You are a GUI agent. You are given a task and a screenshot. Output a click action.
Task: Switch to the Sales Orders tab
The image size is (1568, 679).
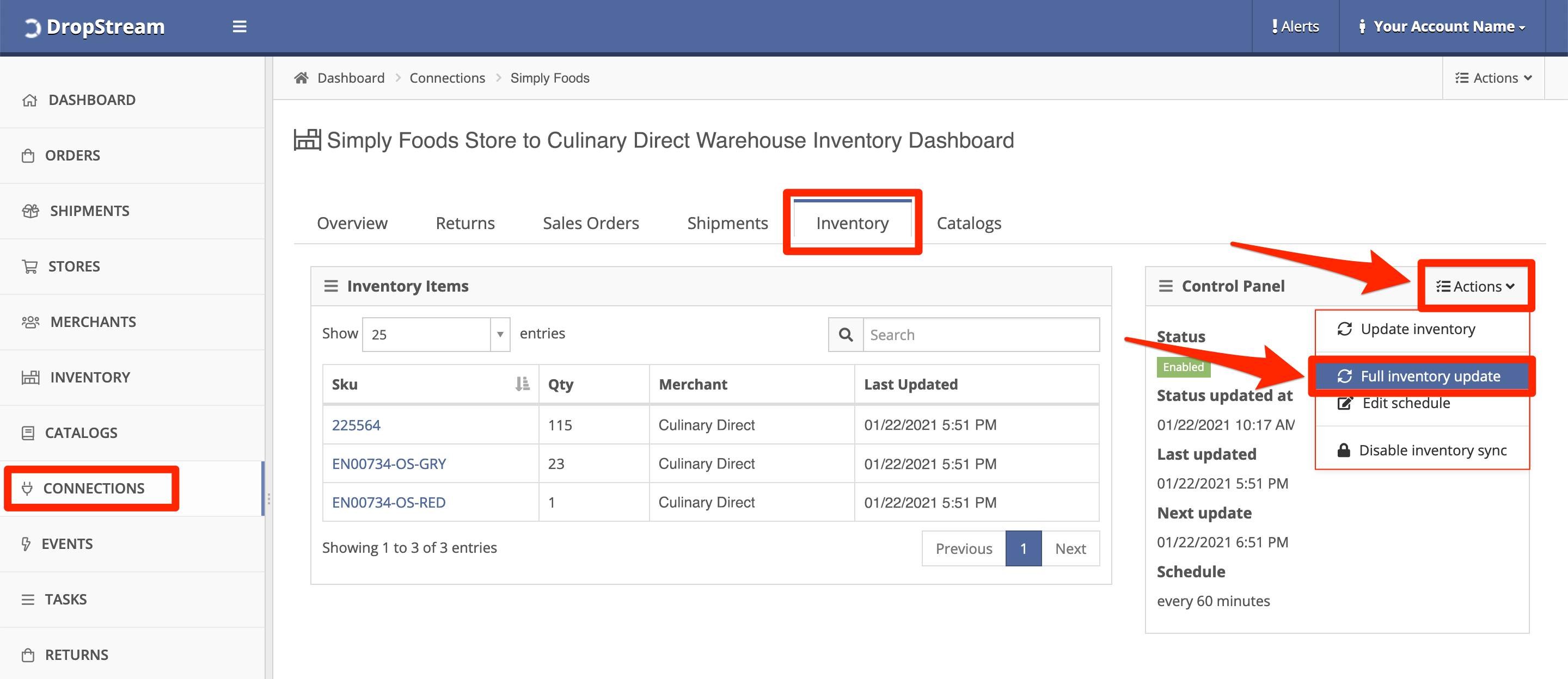(590, 223)
